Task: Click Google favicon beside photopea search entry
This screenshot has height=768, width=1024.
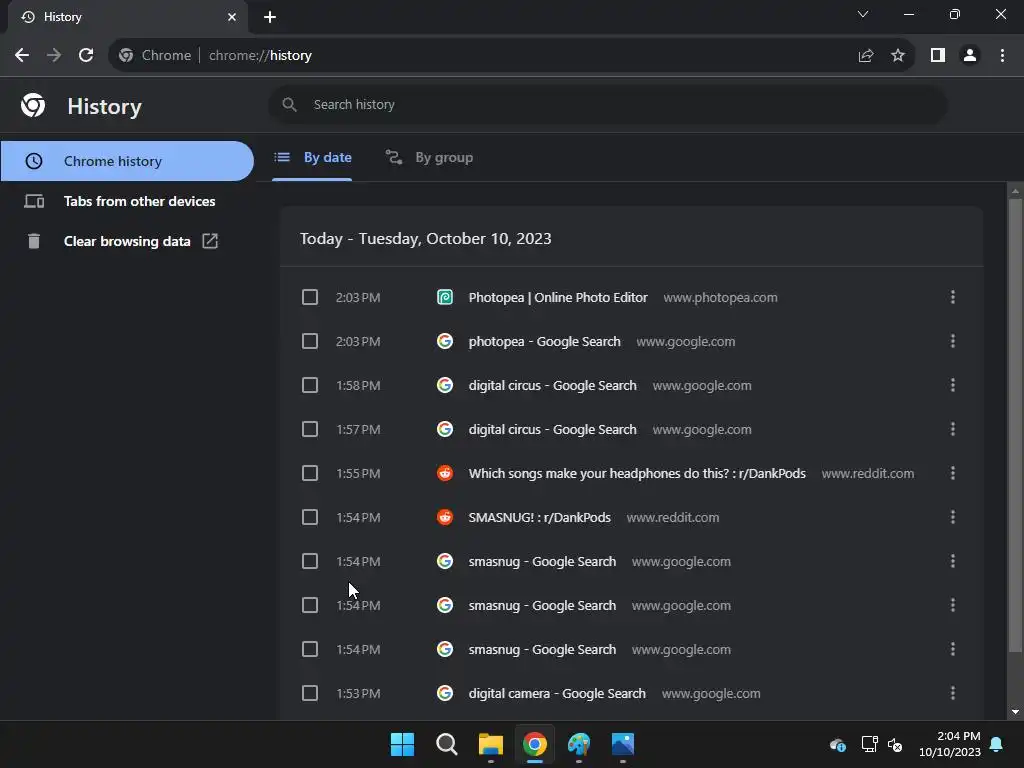Action: coord(445,342)
